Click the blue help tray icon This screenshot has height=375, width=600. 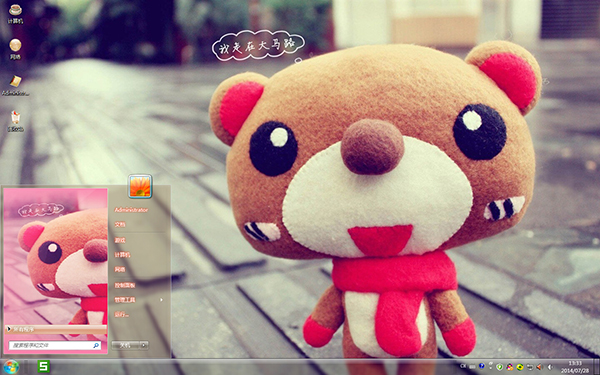481,366
